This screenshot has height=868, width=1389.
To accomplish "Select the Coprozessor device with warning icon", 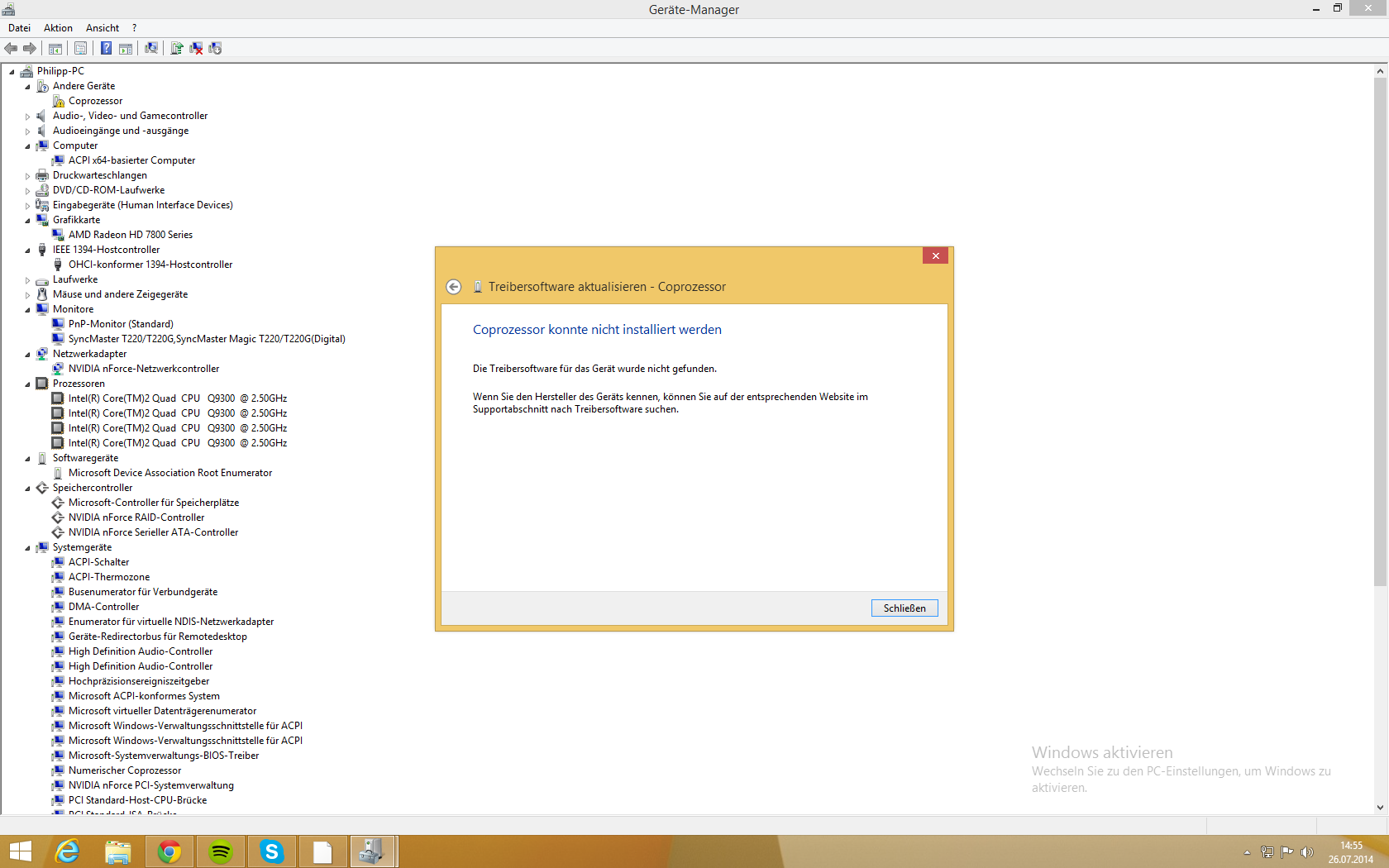I will point(95,101).
